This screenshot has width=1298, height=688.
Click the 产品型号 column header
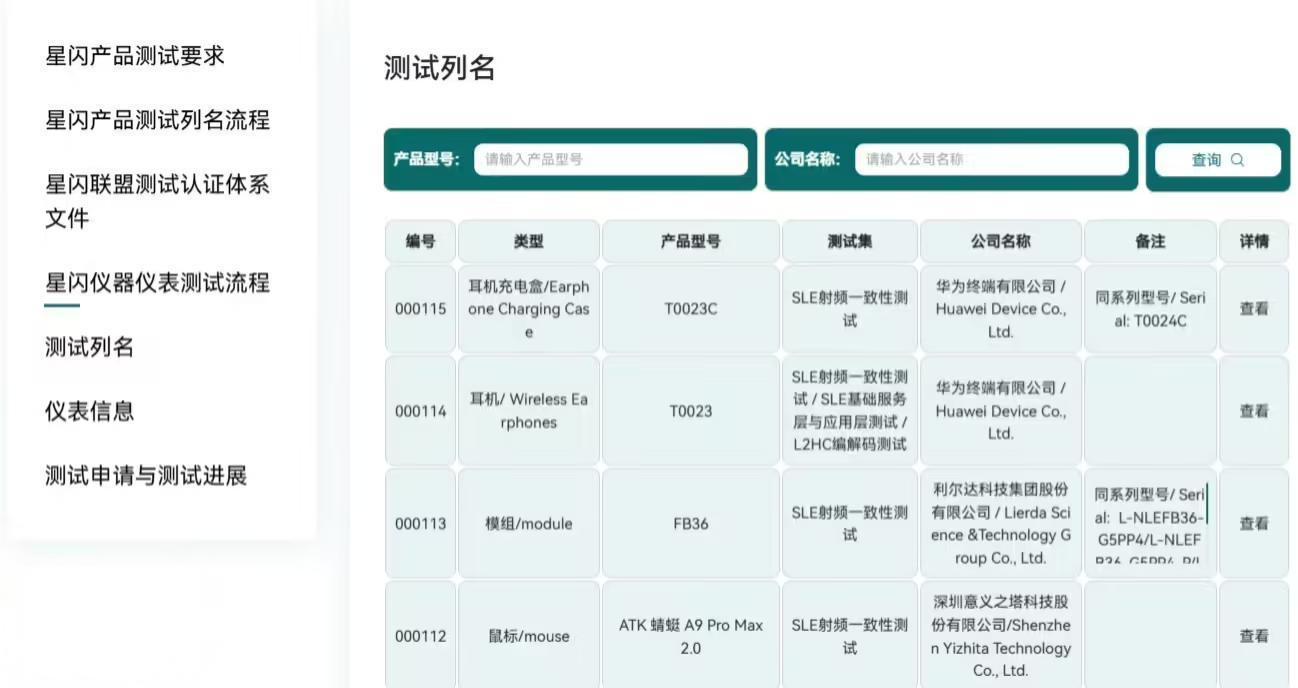(x=690, y=241)
